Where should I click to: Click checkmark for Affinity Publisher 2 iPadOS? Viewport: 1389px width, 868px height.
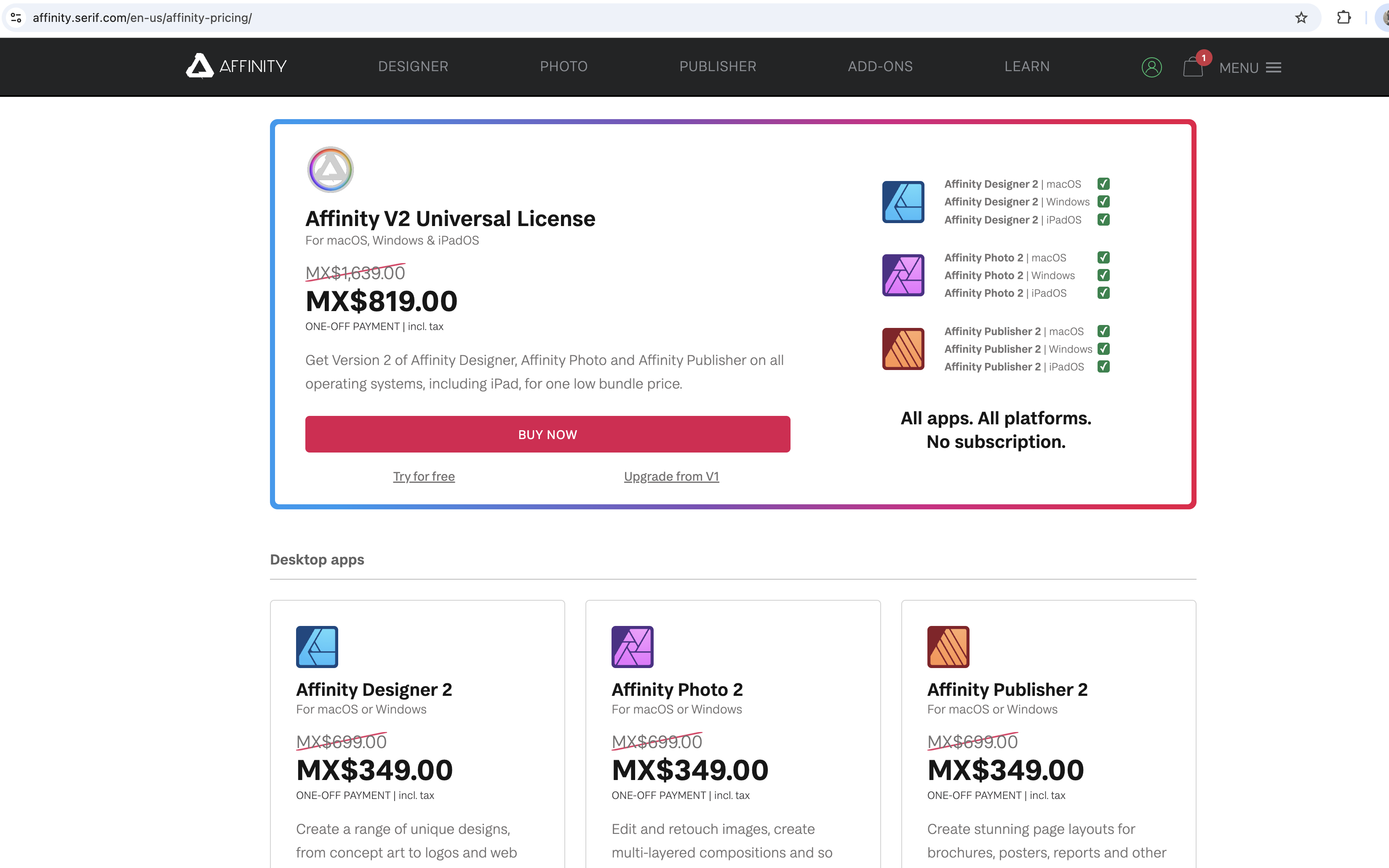1103,367
